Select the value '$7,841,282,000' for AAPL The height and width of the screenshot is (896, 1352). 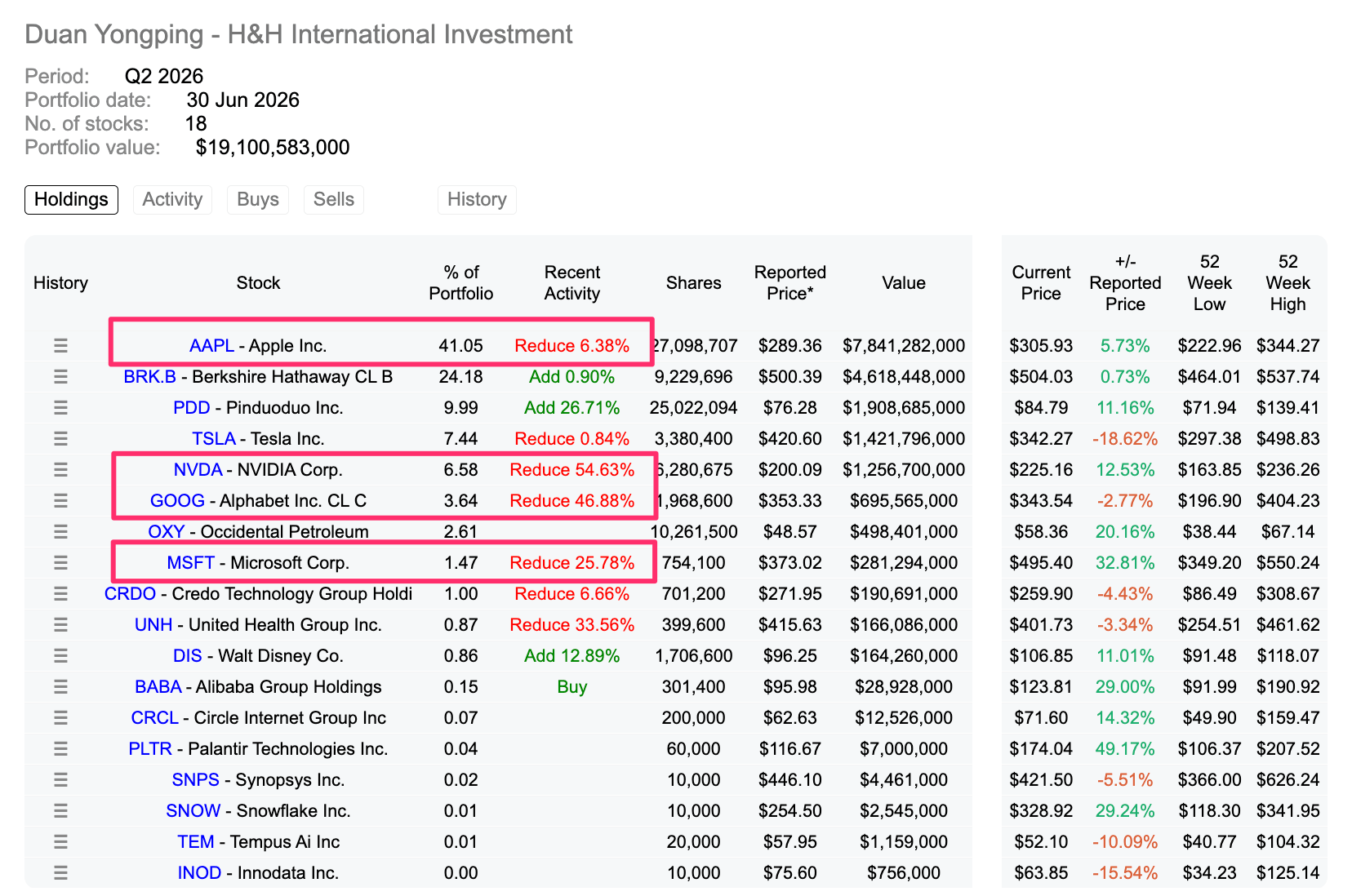[904, 346]
